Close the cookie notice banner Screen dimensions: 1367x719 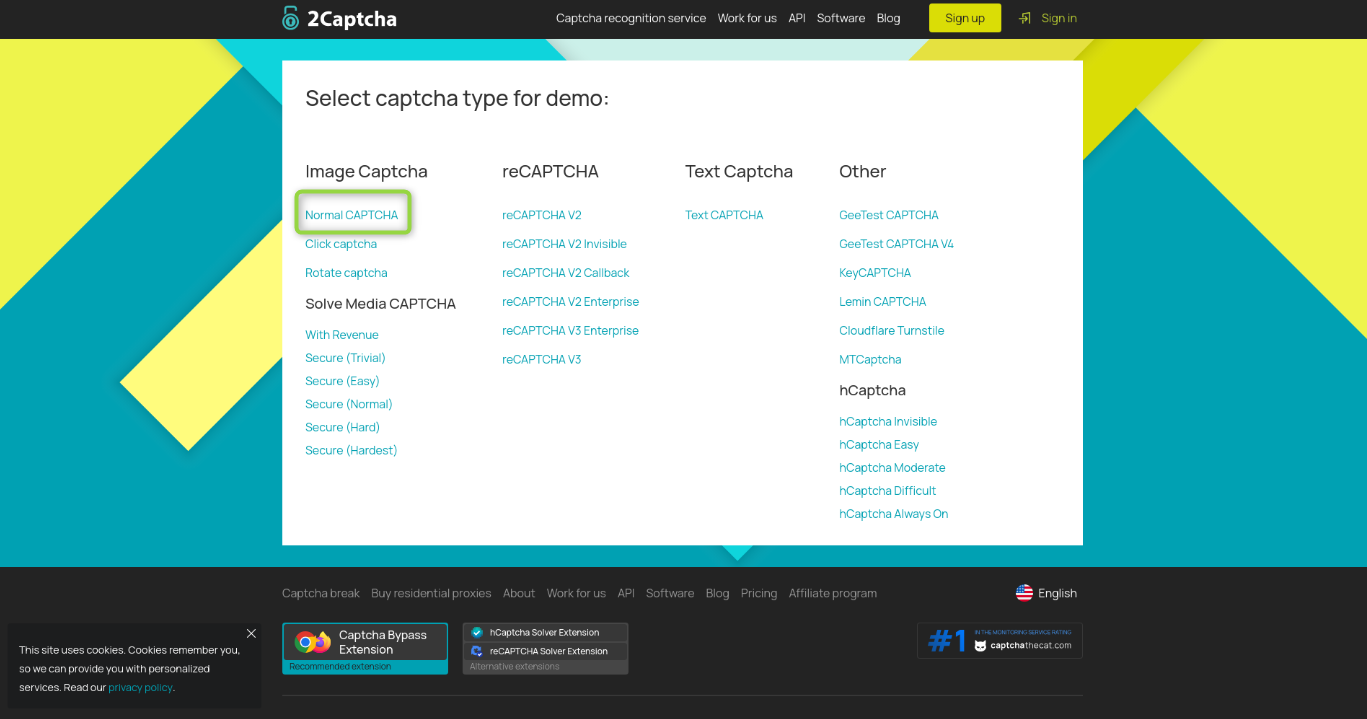251,633
